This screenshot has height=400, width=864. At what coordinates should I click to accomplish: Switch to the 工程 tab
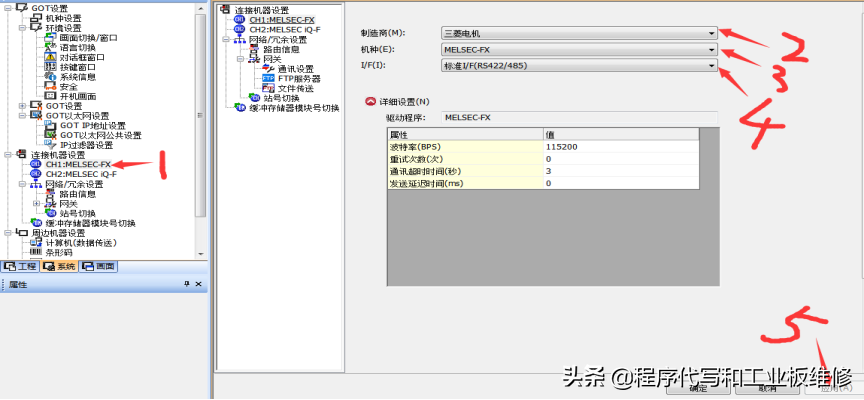(20, 267)
